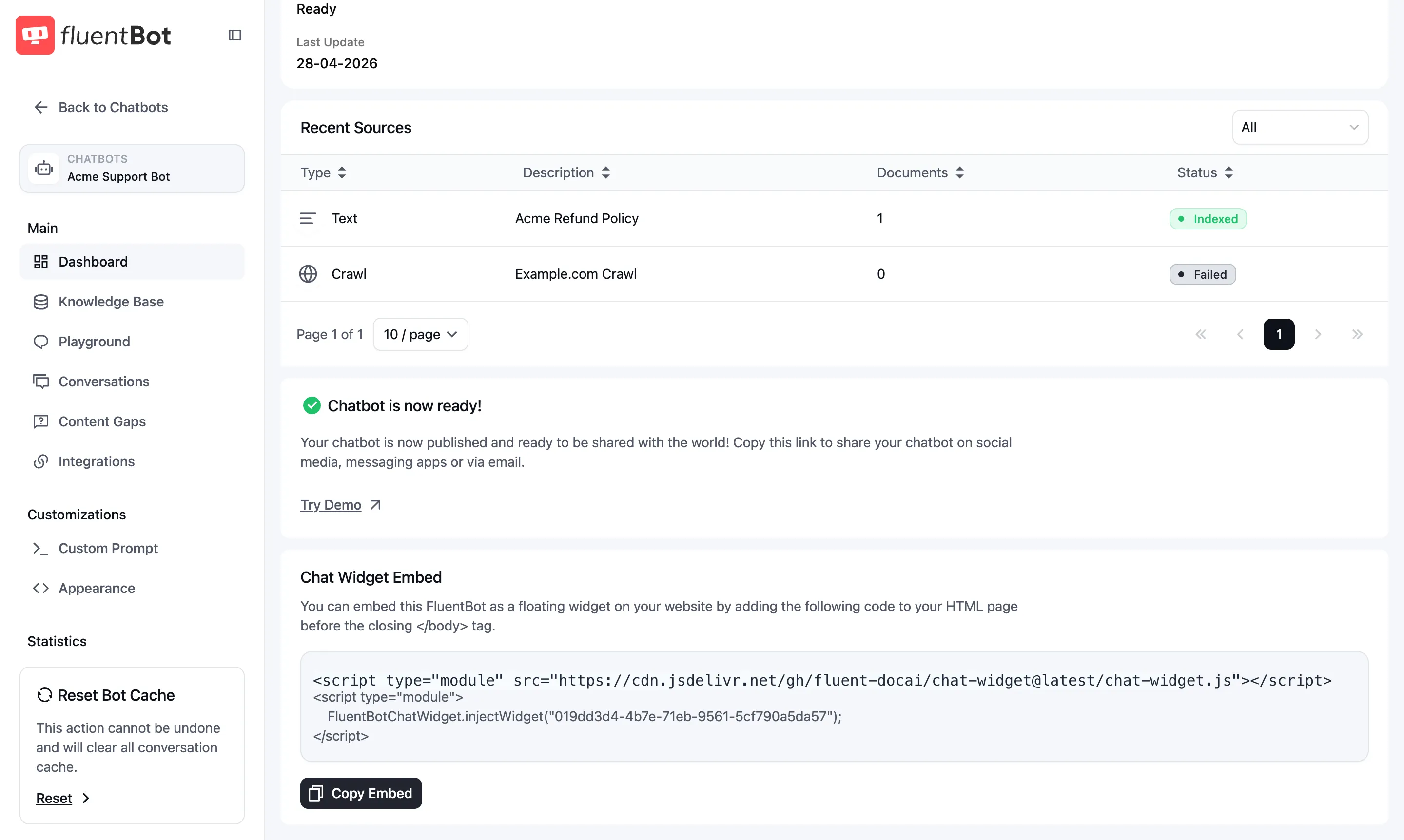Image resolution: width=1404 pixels, height=840 pixels.
Task: Click the Text source lines icon
Action: click(x=308, y=218)
